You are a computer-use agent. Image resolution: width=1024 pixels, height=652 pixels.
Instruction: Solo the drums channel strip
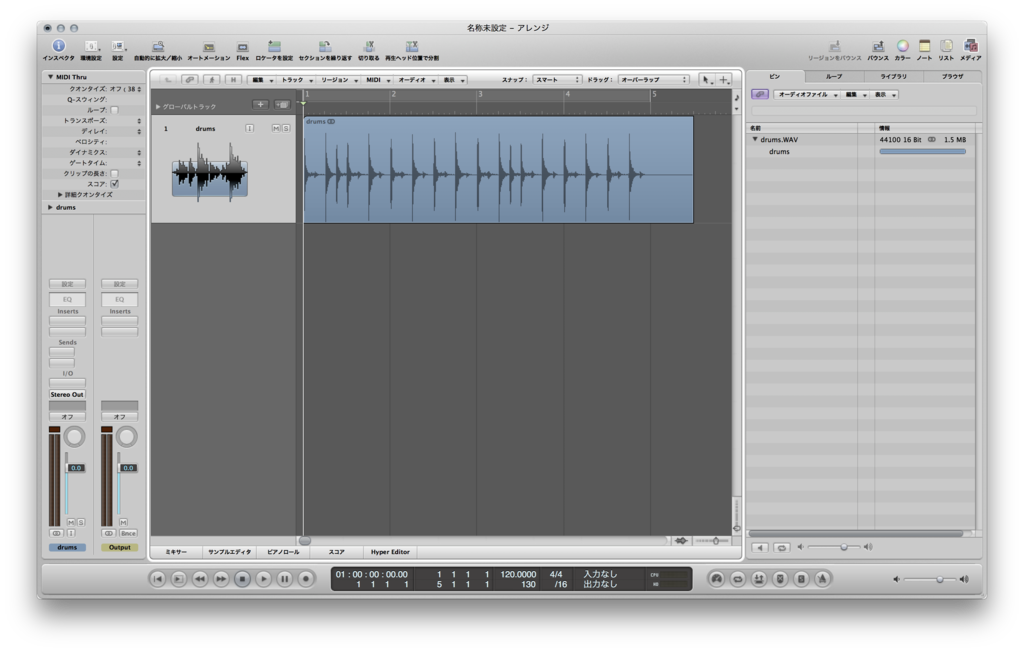pos(81,522)
